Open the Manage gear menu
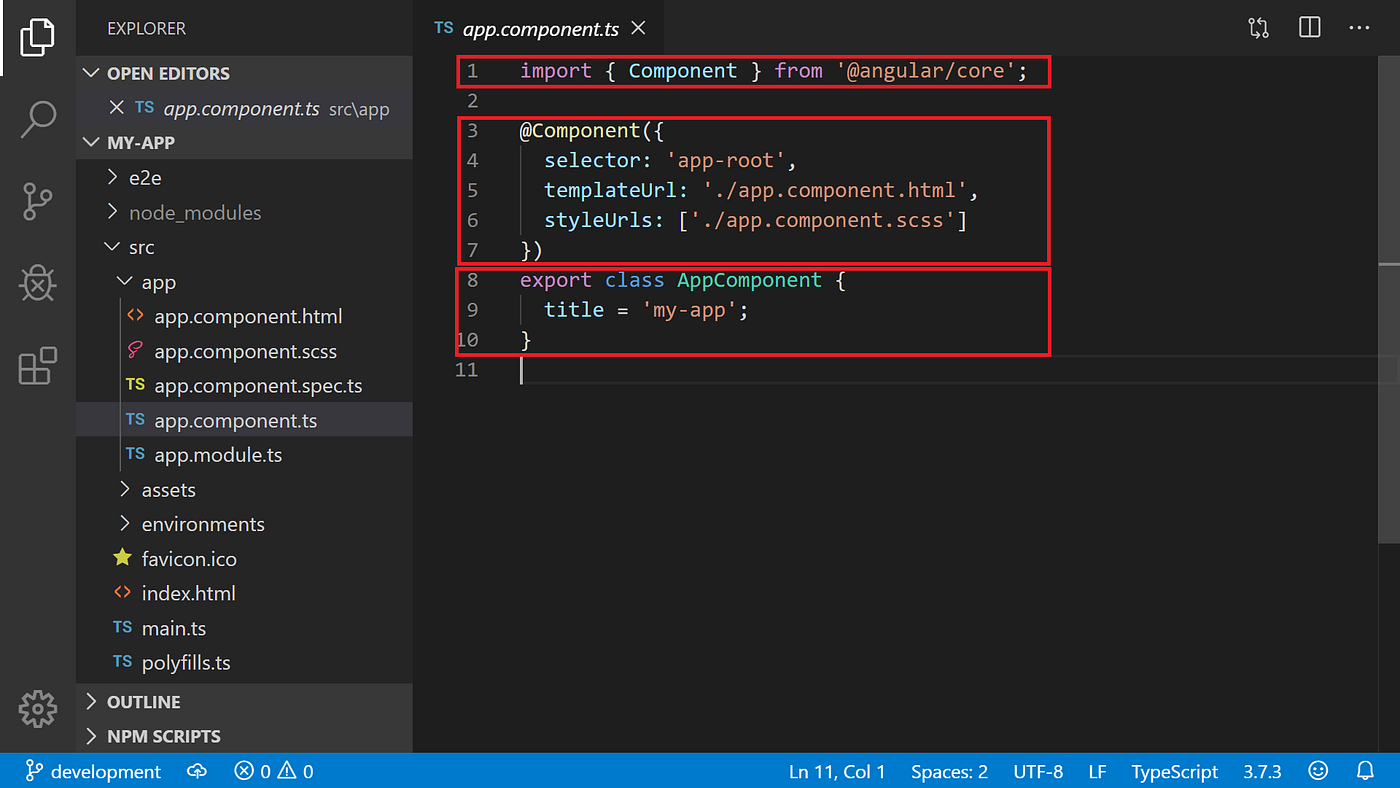The width and height of the screenshot is (1400, 788). (x=37, y=709)
